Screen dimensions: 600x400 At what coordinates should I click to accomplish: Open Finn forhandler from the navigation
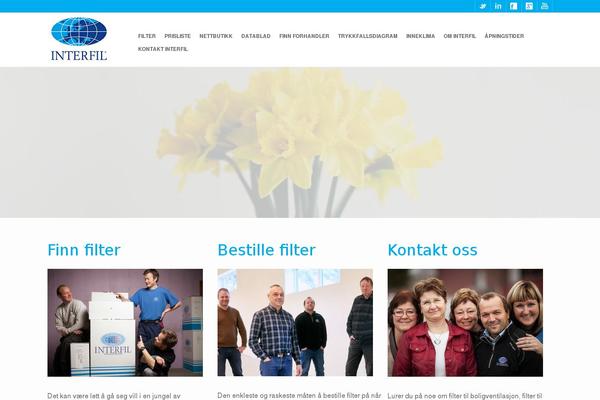[304, 36]
